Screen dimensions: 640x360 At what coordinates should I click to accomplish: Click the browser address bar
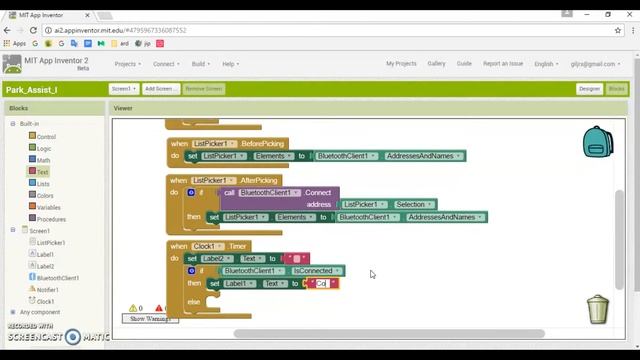coord(333,30)
